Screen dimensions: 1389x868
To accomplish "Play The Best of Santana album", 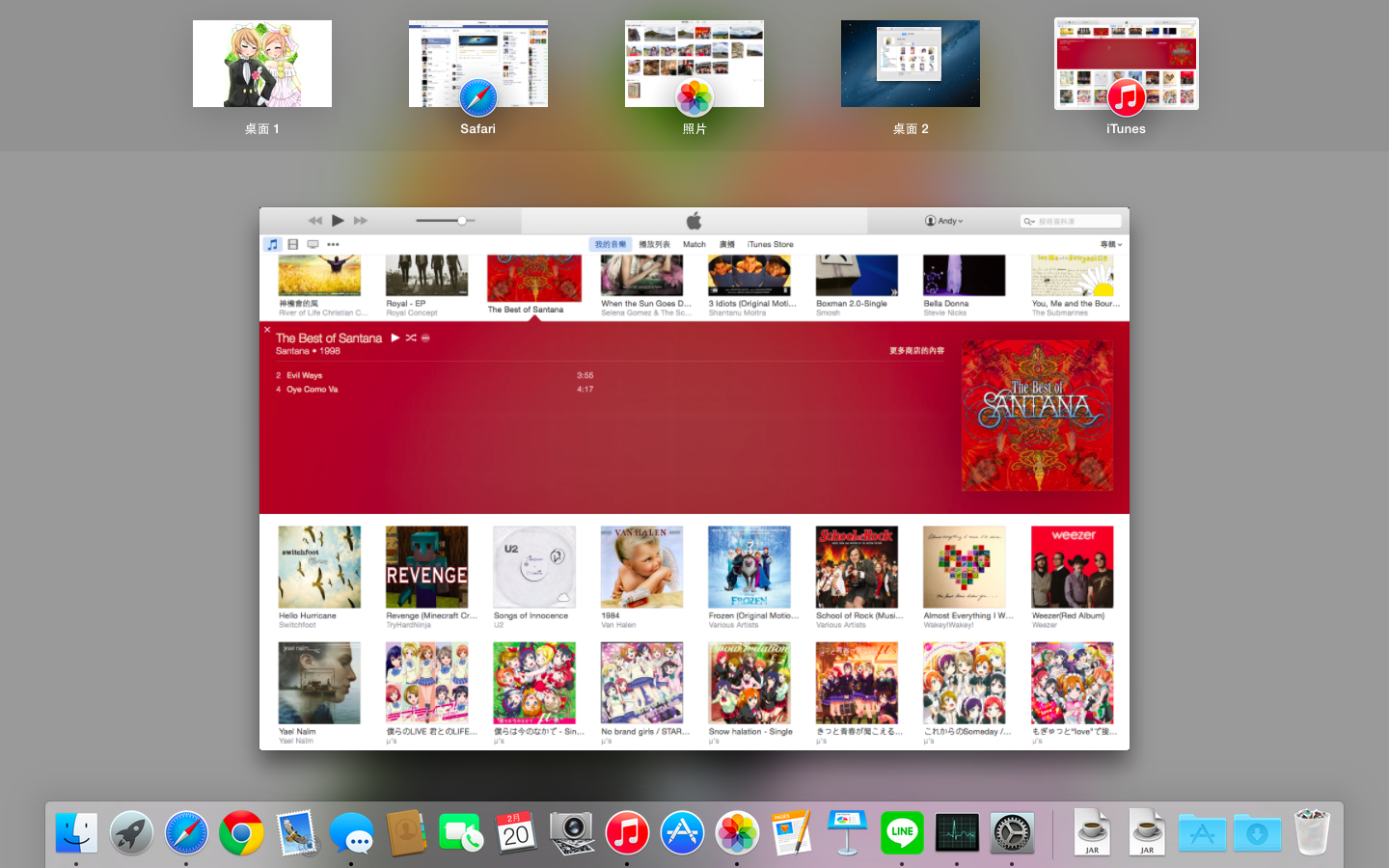I will [x=395, y=338].
